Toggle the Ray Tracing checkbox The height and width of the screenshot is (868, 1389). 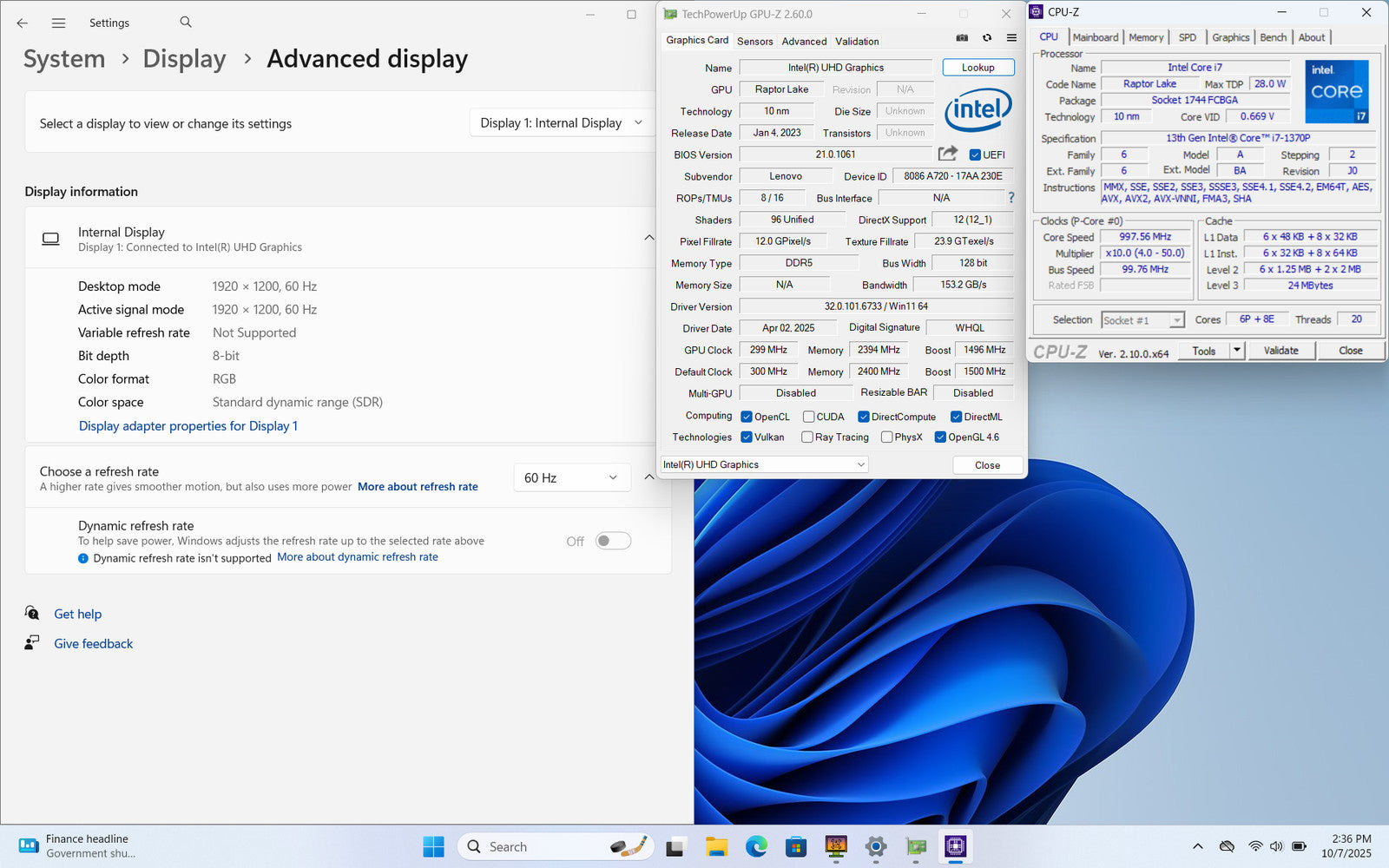(x=807, y=437)
